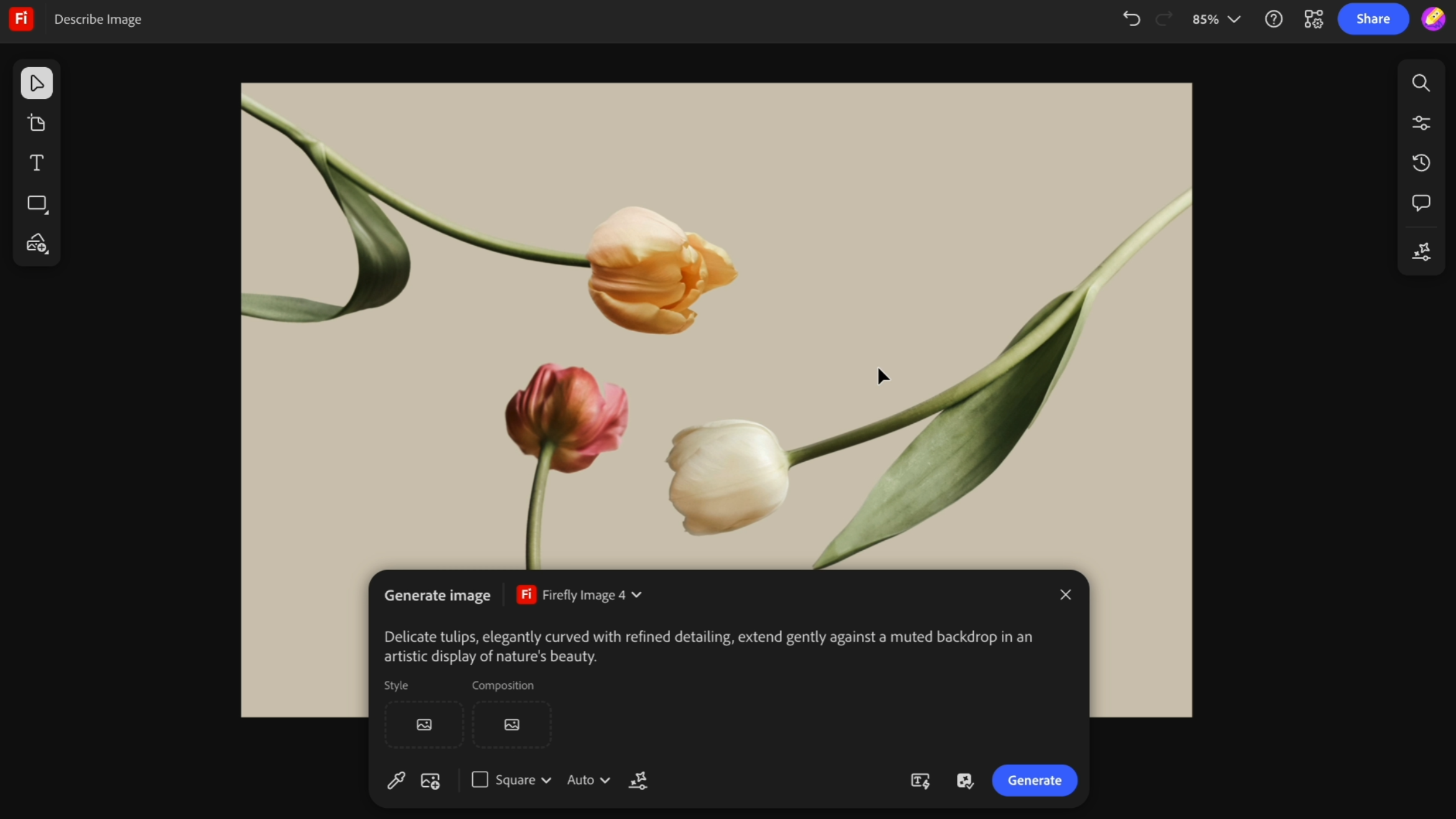Click into the tulips prompt text

point(708,647)
